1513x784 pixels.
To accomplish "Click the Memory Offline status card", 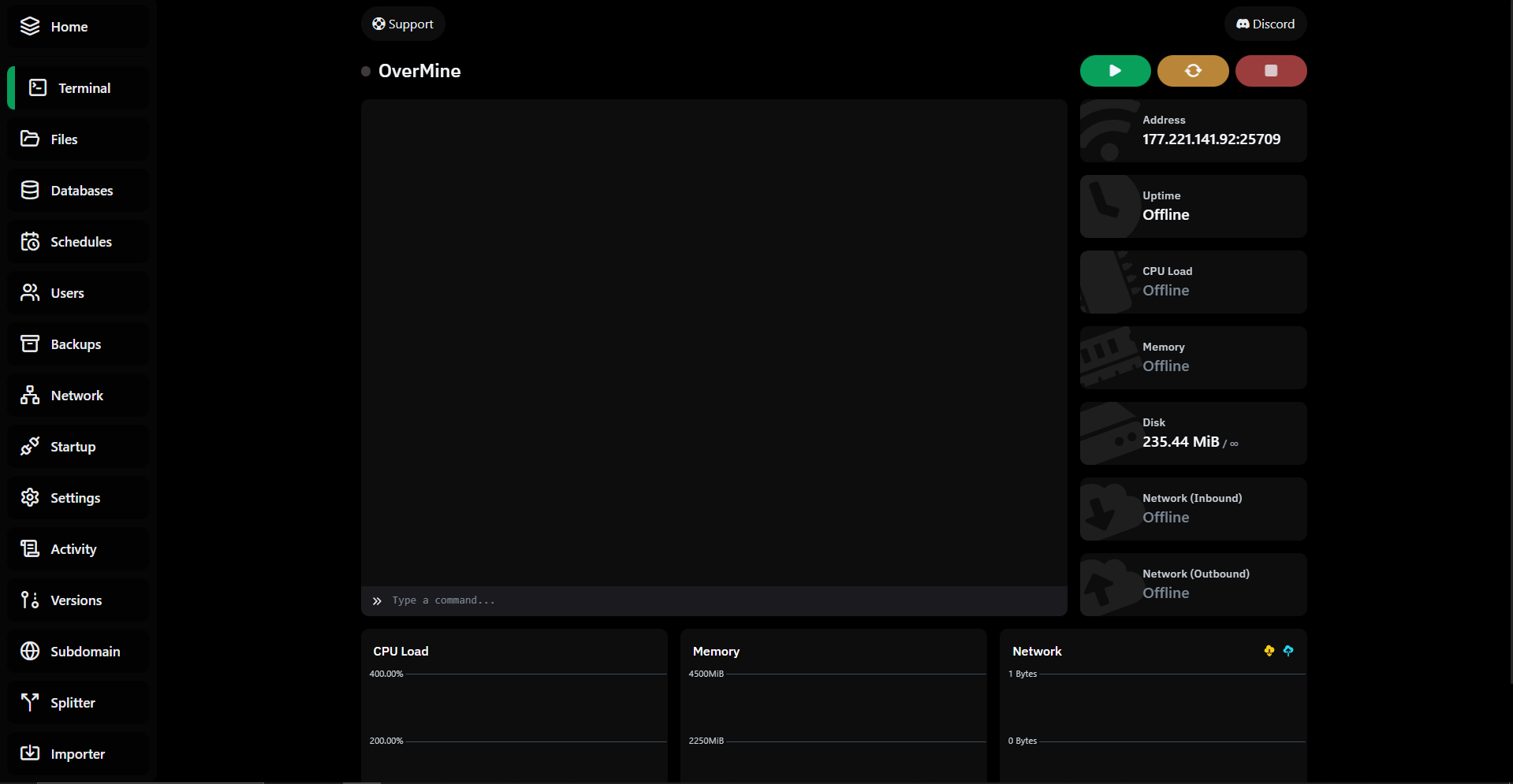I will click(1193, 358).
